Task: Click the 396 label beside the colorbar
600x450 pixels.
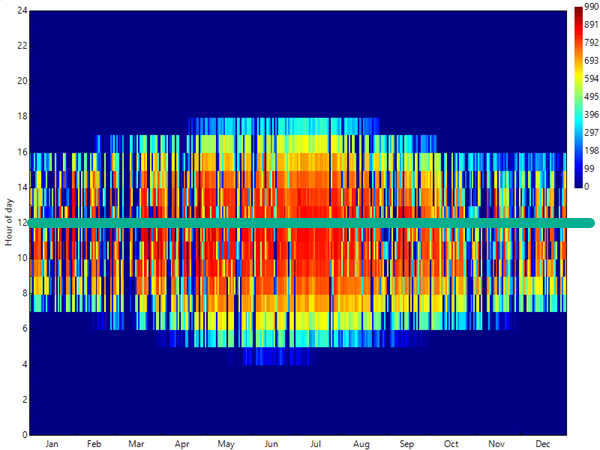Action: pyautogui.click(x=591, y=115)
